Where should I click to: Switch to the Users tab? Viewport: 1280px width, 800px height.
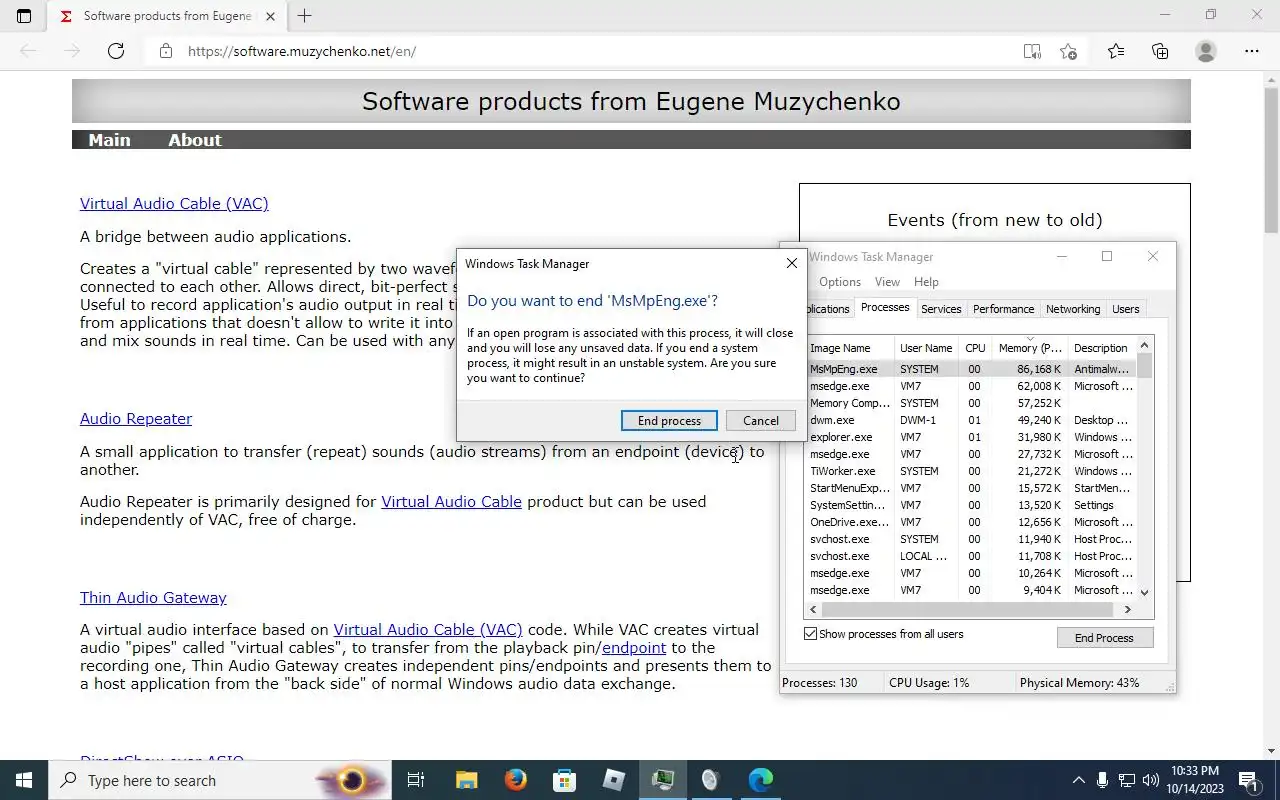[x=1125, y=309]
